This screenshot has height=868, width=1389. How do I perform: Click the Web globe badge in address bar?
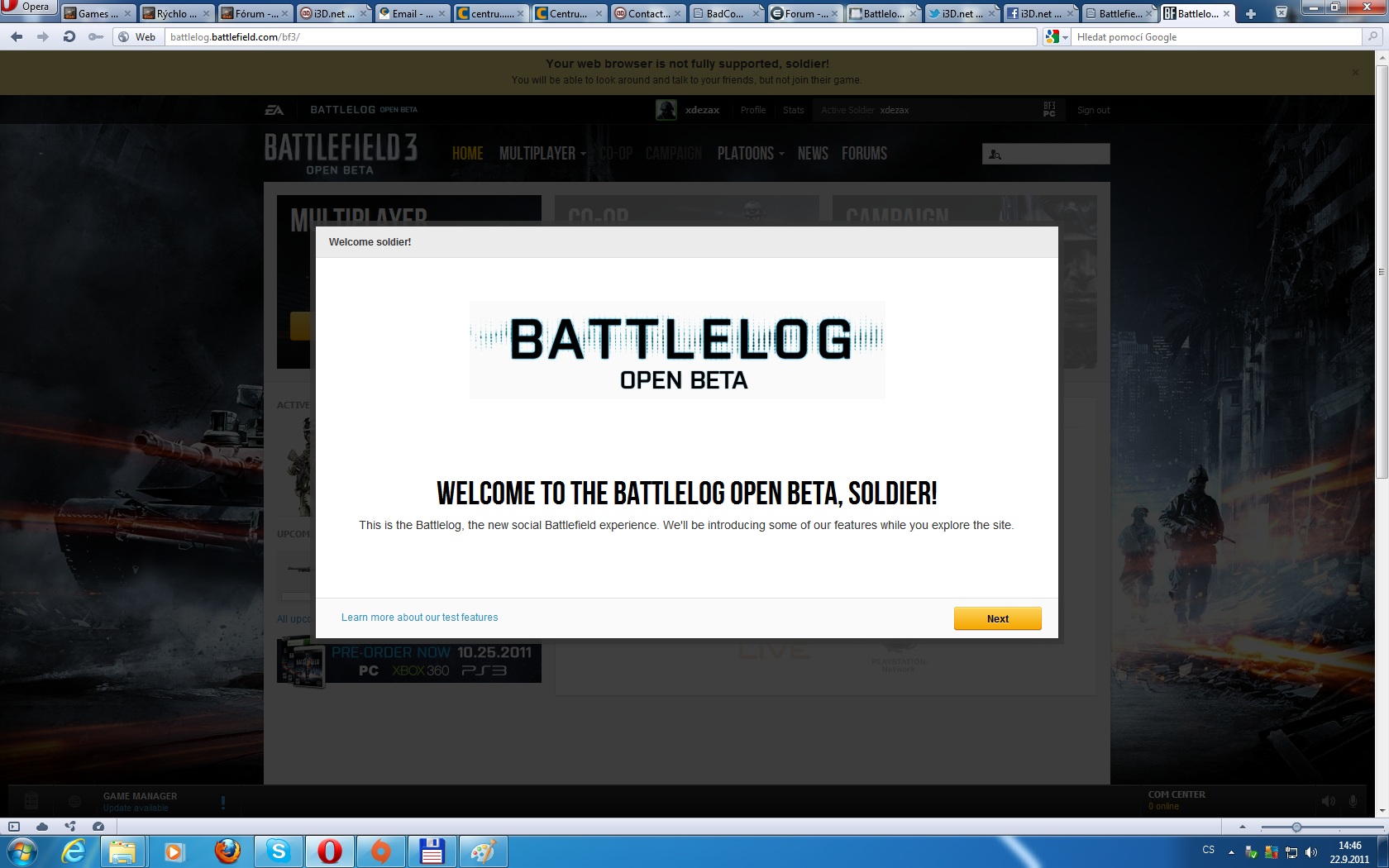point(137,36)
